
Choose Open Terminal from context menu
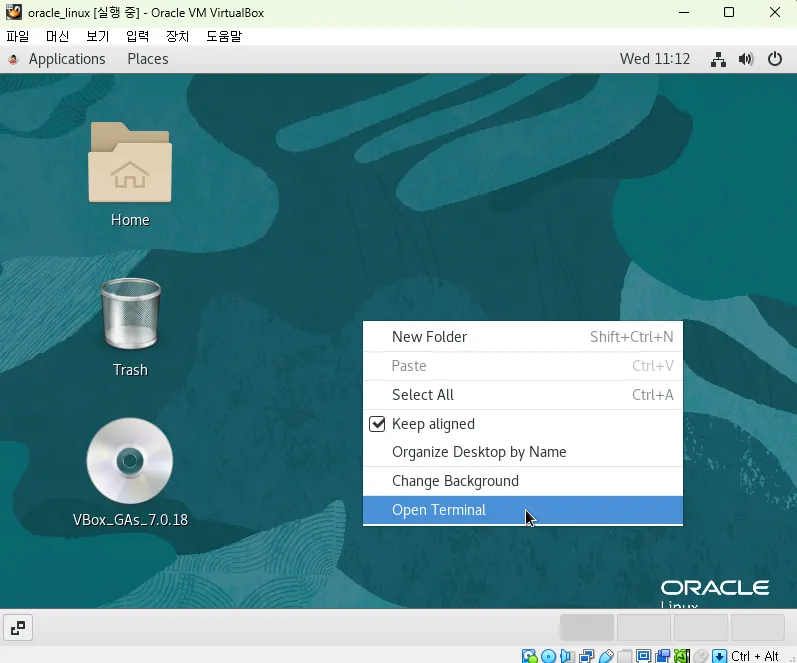point(523,510)
